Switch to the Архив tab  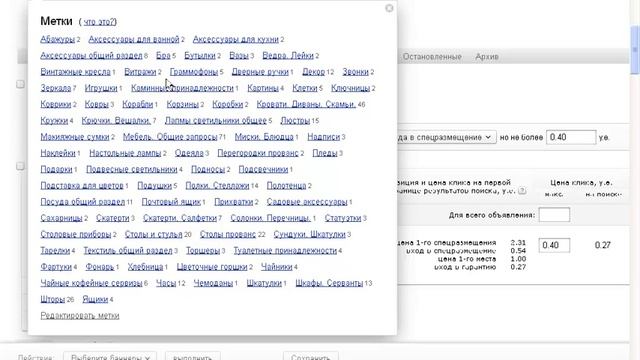click(487, 57)
